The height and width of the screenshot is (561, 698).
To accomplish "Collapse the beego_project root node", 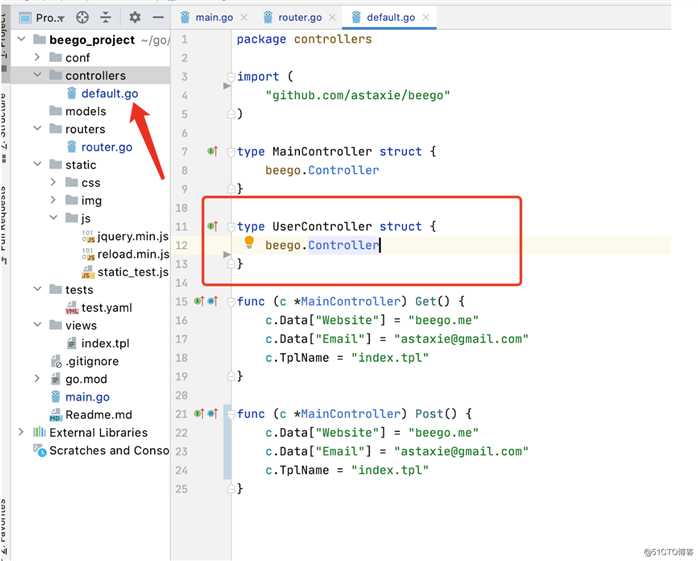I will pos(21,39).
